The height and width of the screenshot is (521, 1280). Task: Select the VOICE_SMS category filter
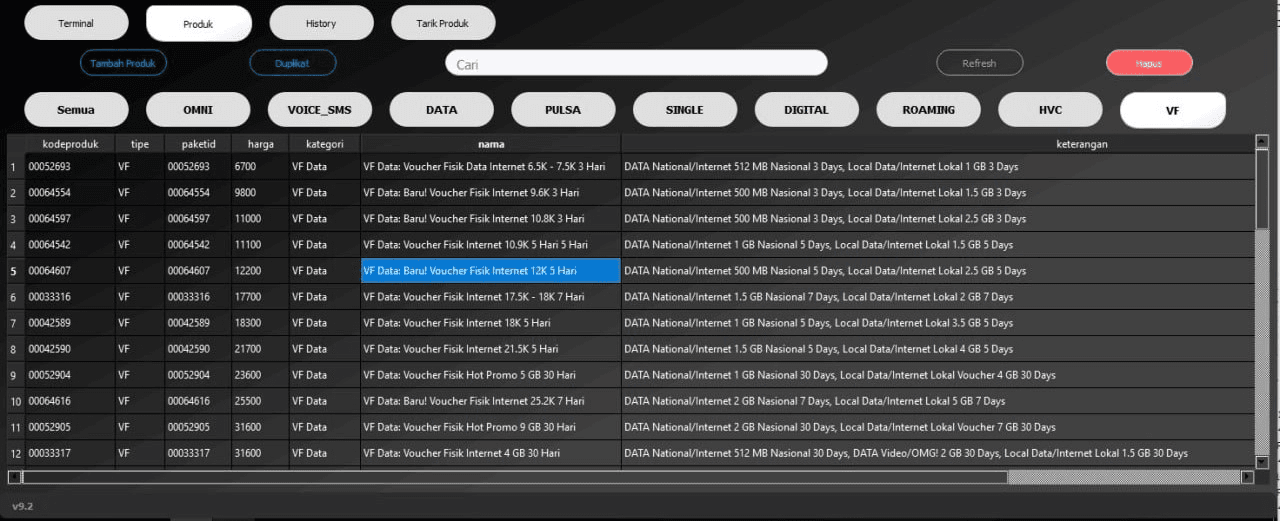click(320, 110)
